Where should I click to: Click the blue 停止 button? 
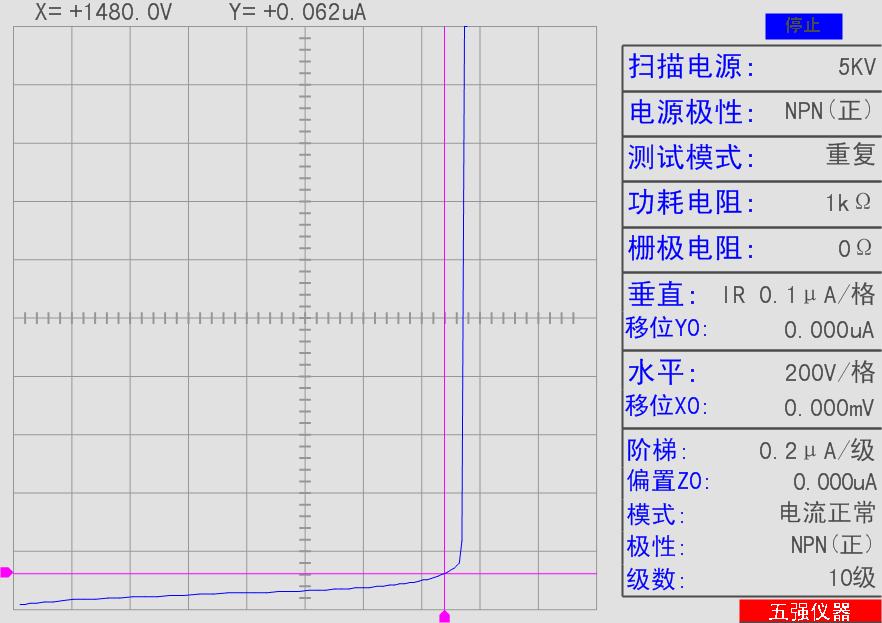[x=803, y=27]
